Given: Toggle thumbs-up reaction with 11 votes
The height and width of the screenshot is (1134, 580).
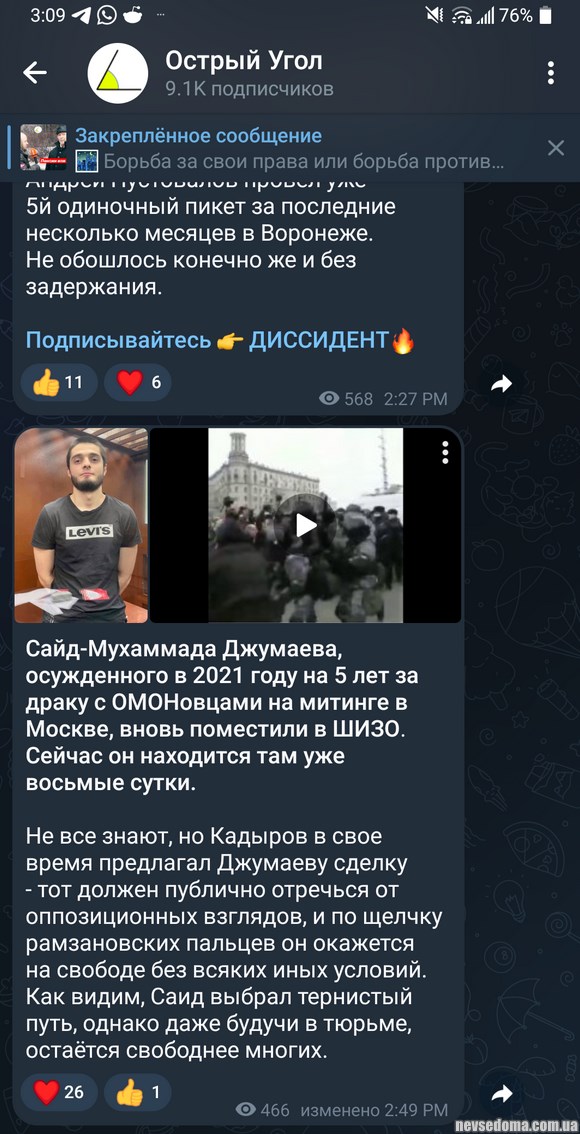Looking at the screenshot, I should (x=59, y=383).
